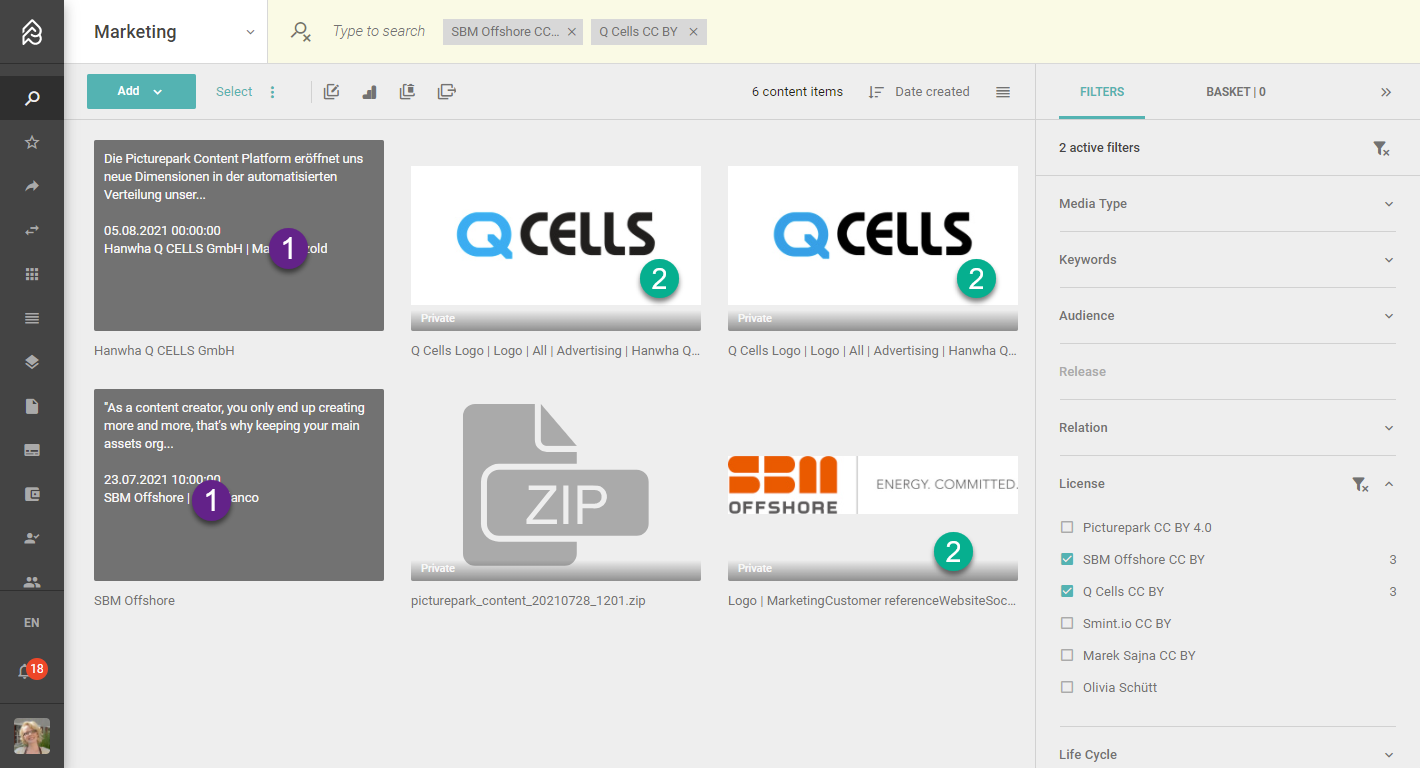1420x768 pixels.
Task: Collapse the filters panel with double chevron
Action: click(1386, 92)
